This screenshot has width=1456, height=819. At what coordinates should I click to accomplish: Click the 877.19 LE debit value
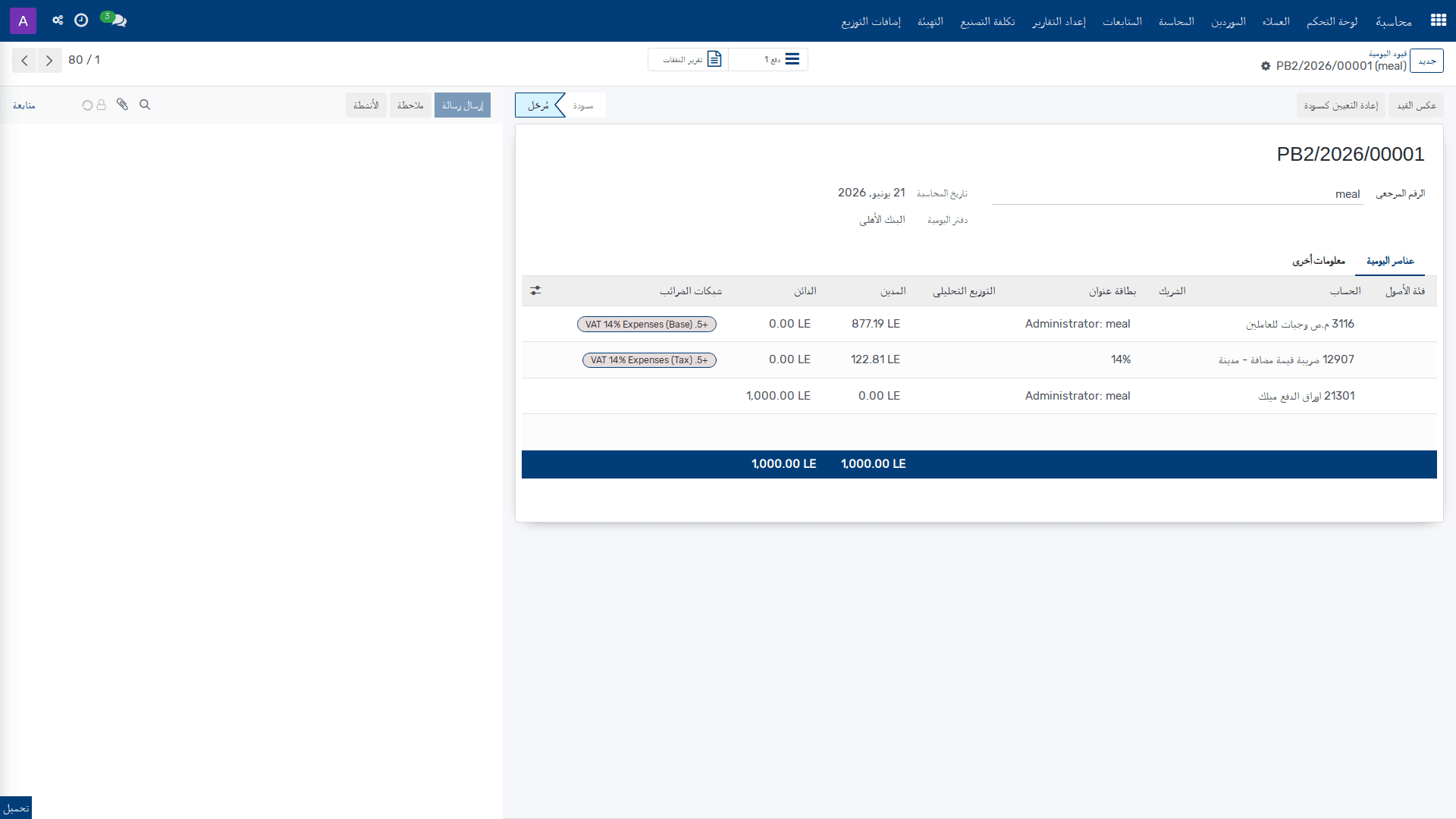coord(875,324)
